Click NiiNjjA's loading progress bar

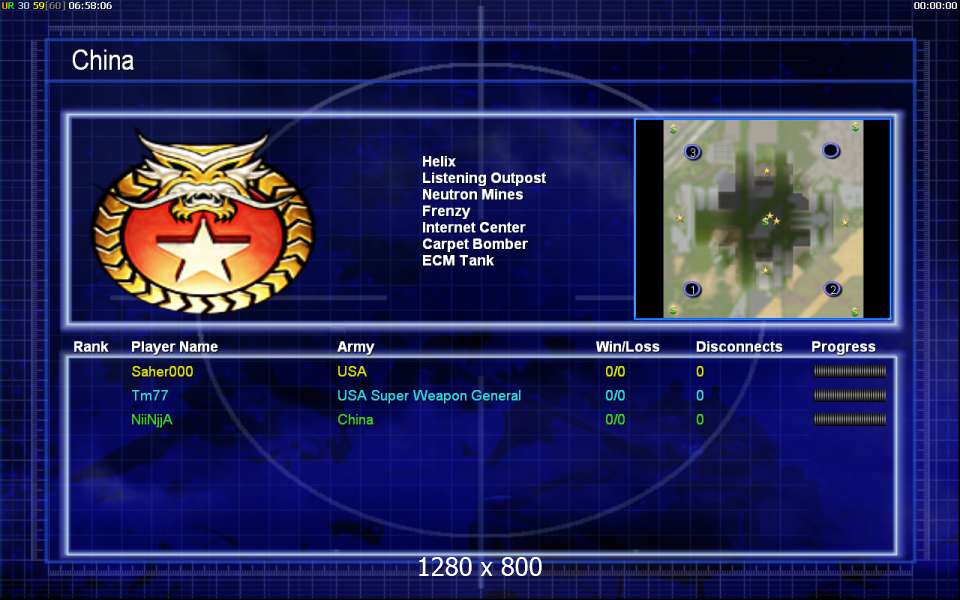point(850,419)
